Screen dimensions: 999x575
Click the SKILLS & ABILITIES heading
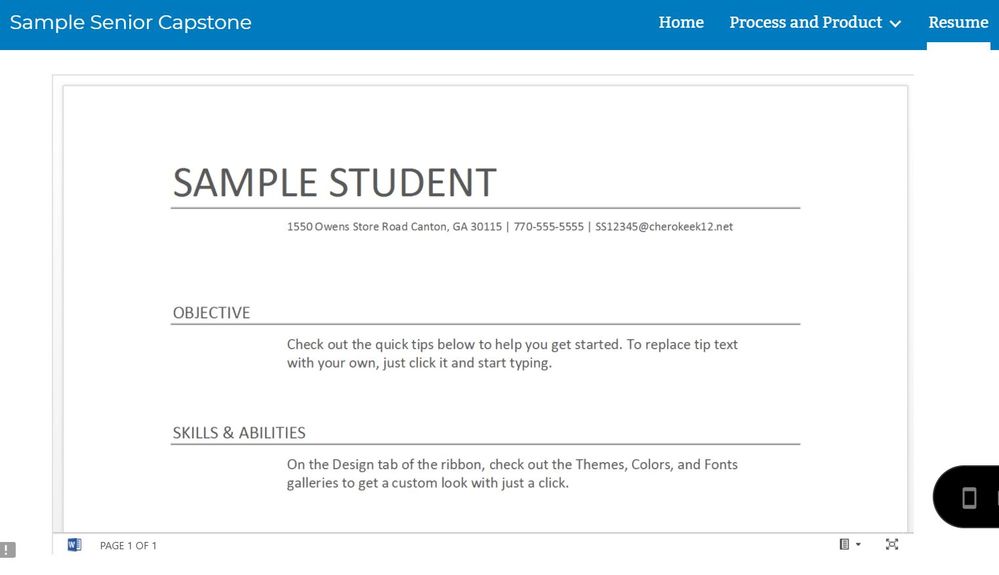pos(239,433)
